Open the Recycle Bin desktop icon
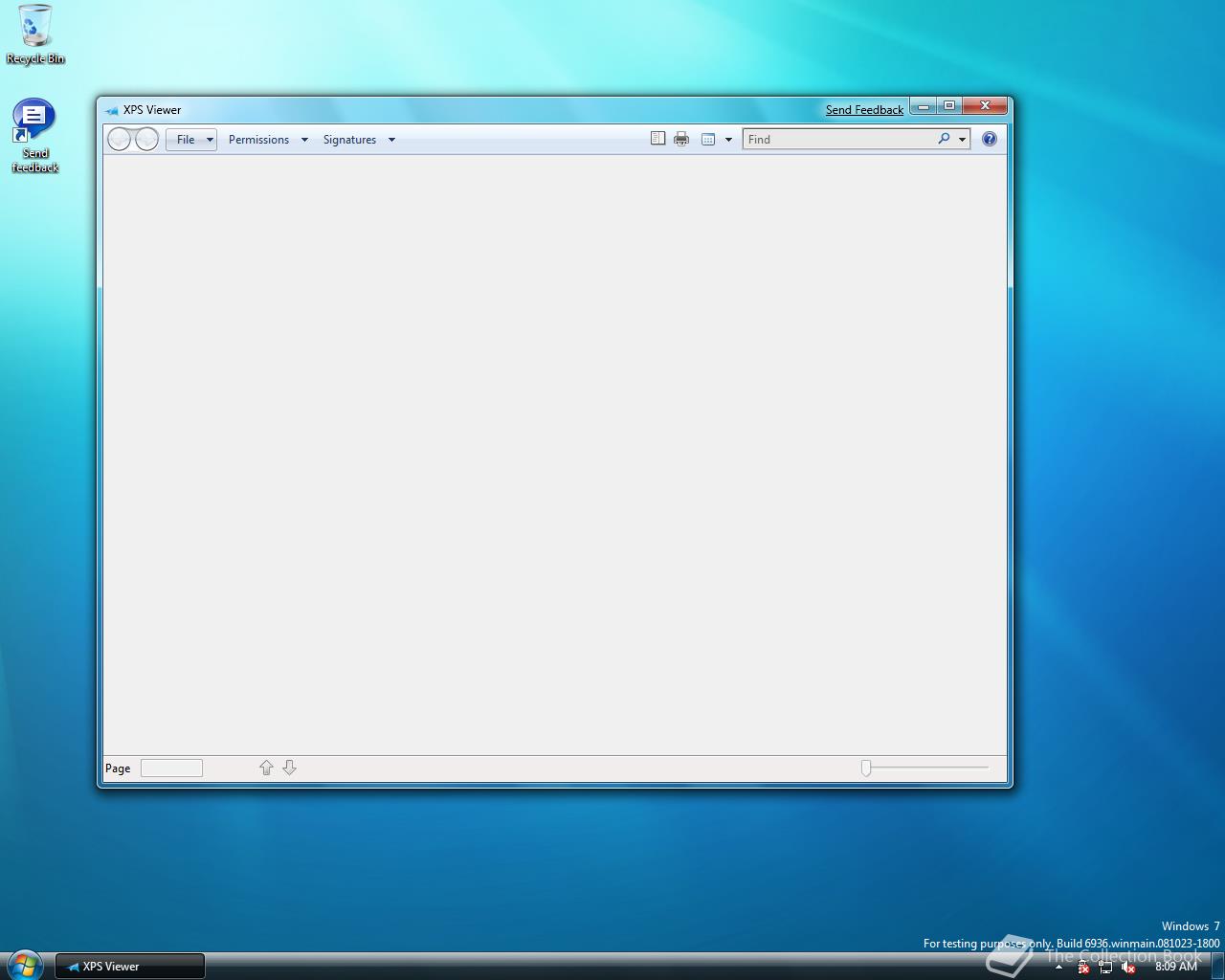This screenshot has width=1225, height=980. (35, 34)
